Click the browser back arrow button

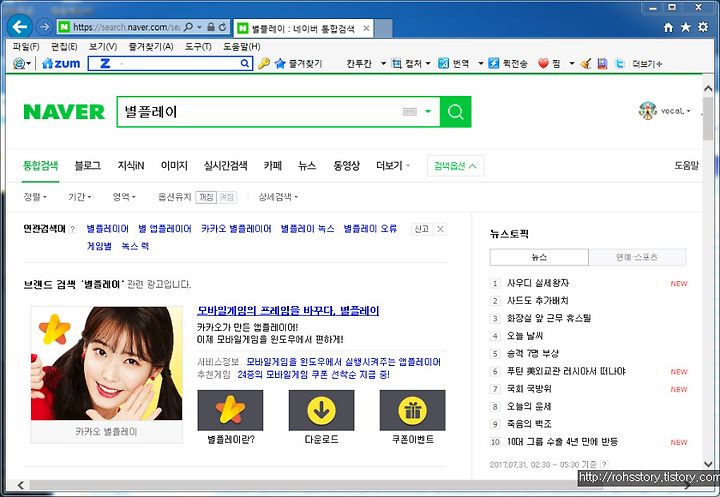(20, 27)
